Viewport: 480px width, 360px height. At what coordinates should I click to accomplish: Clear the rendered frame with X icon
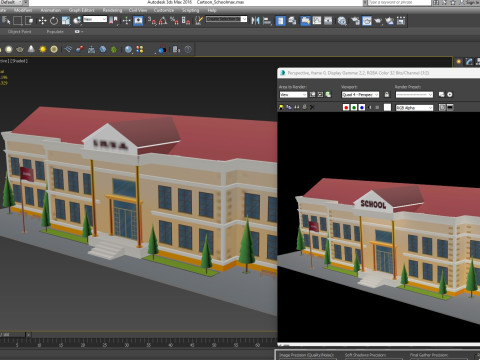coord(312,107)
